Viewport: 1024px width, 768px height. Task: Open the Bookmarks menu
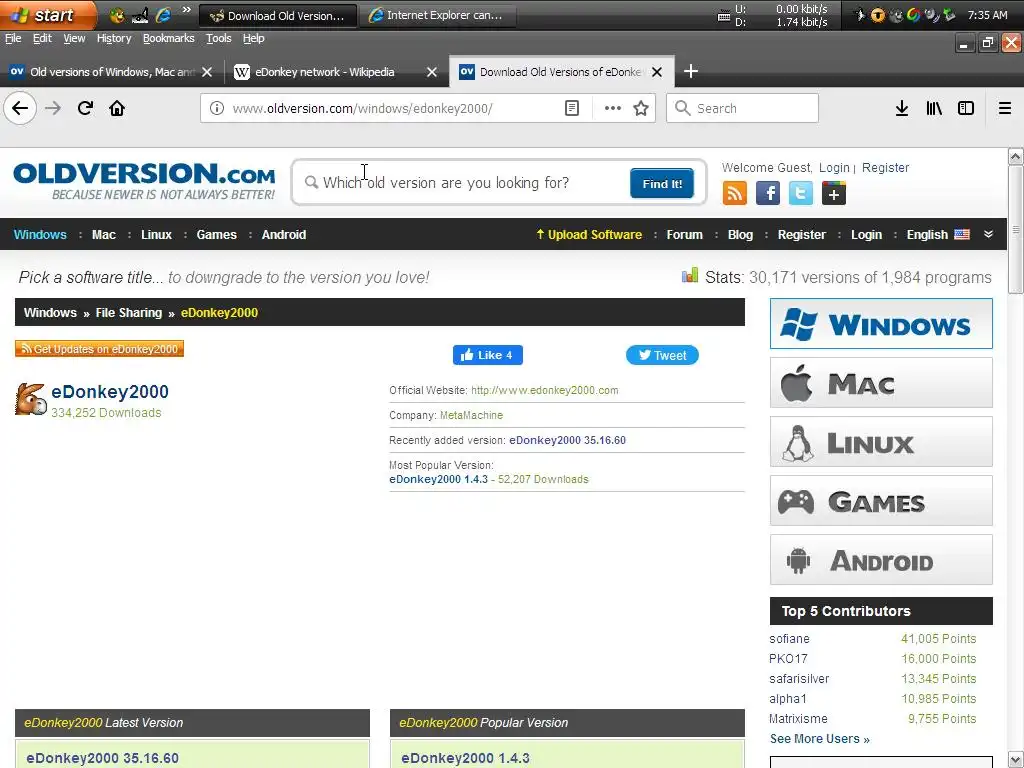pos(168,39)
